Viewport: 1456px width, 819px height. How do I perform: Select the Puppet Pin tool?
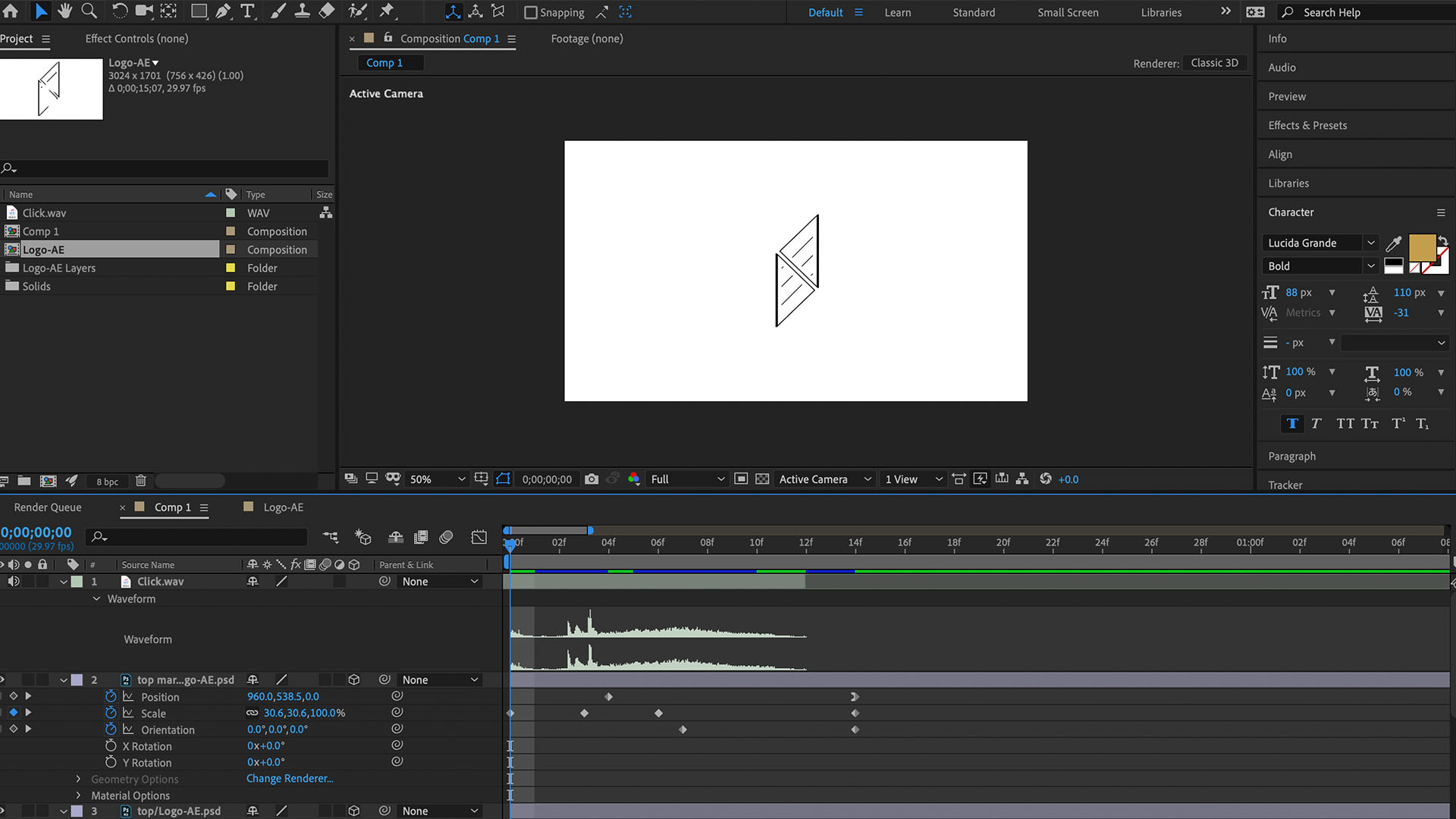tap(387, 11)
